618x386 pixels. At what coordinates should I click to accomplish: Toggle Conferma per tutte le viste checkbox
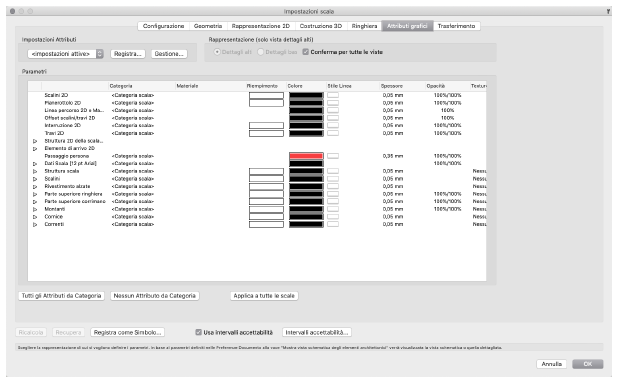point(305,52)
